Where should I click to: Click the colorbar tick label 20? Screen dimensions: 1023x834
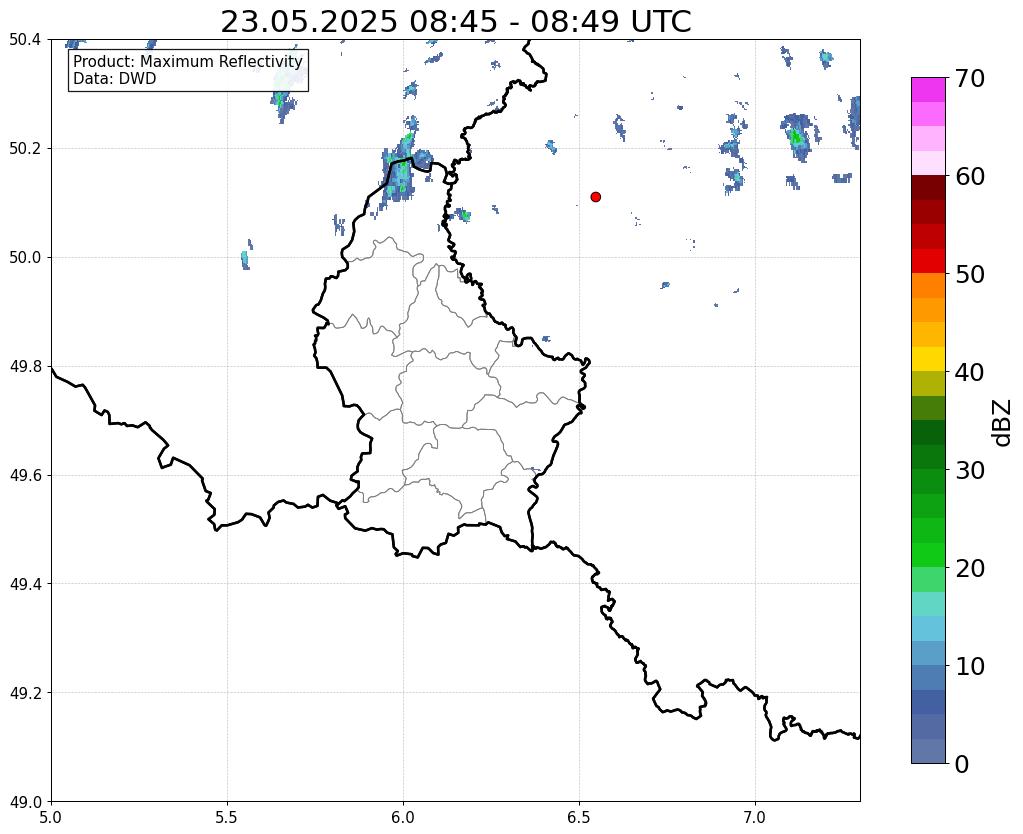970,568
